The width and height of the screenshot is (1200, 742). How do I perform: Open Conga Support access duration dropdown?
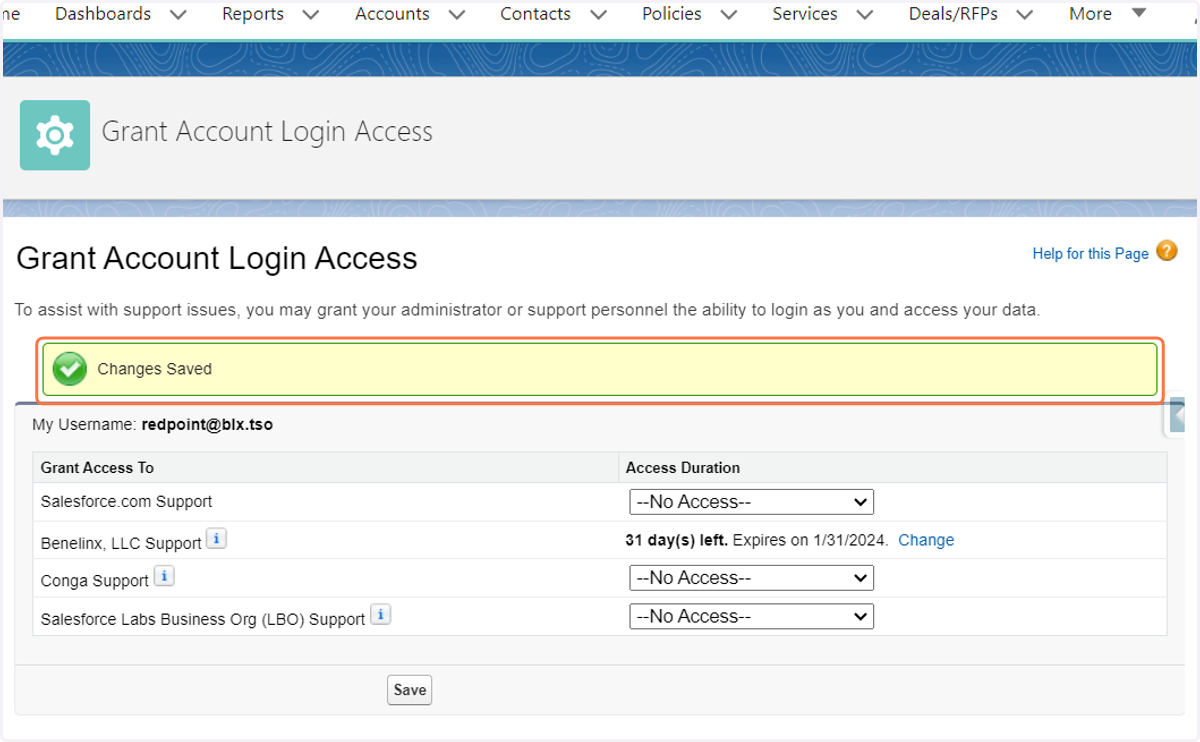tap(751, 578)
